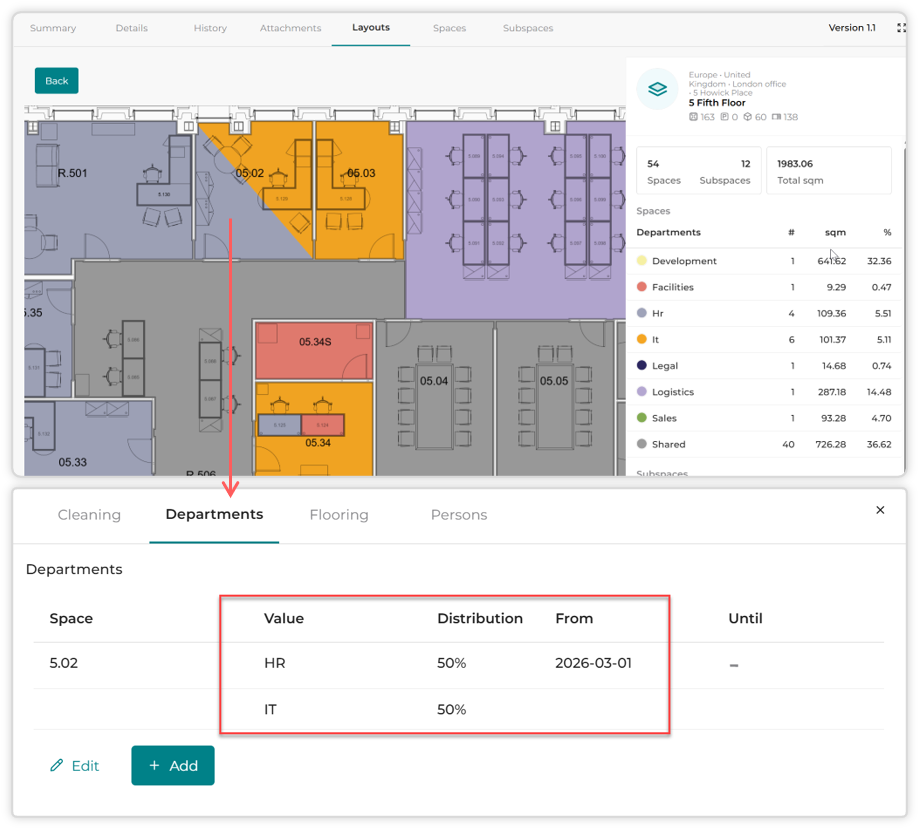
Task: Close the Departments details panel
Action: (880, 510)
